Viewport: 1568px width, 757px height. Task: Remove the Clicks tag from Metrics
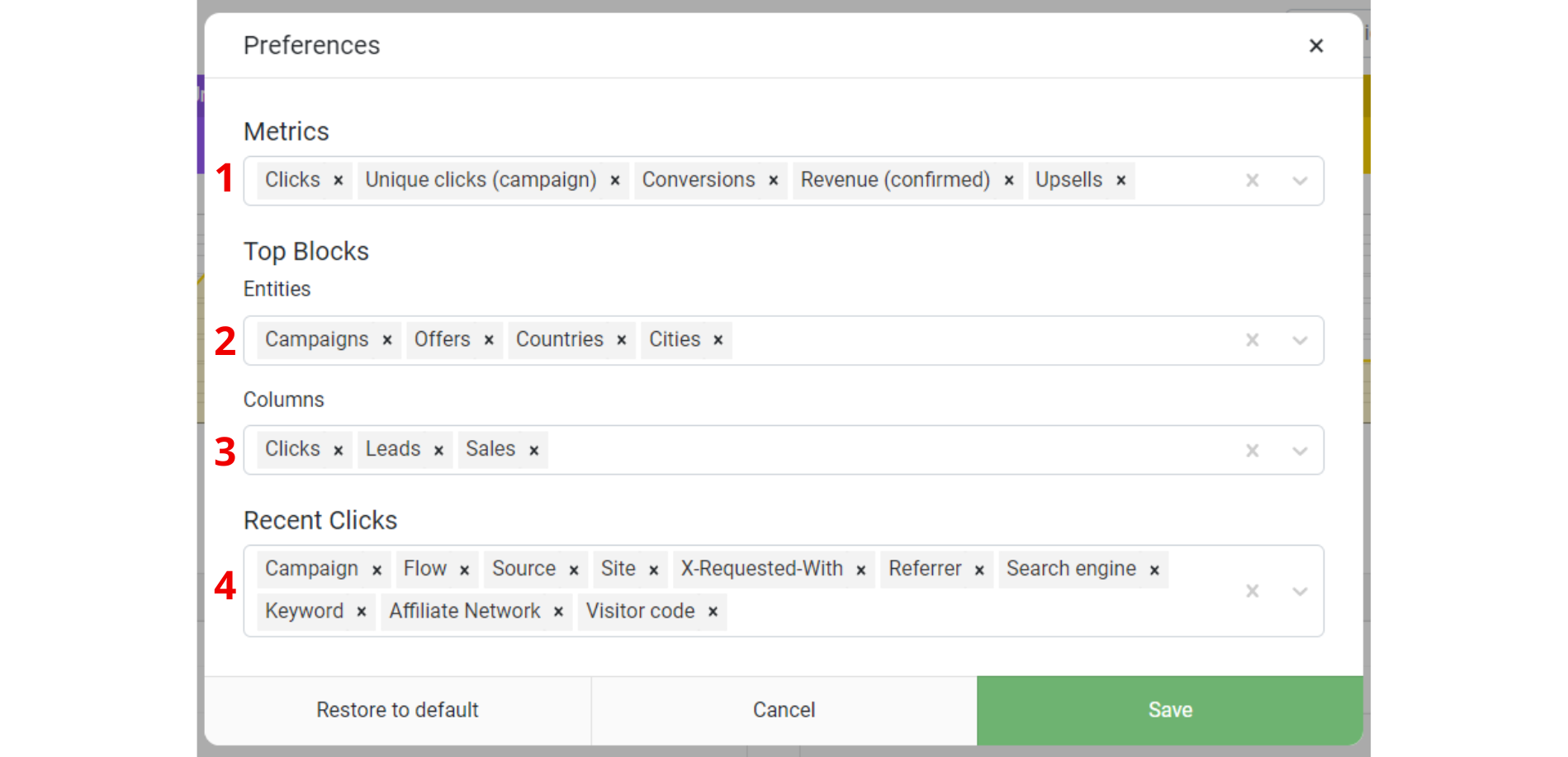[x=338, y=181]
